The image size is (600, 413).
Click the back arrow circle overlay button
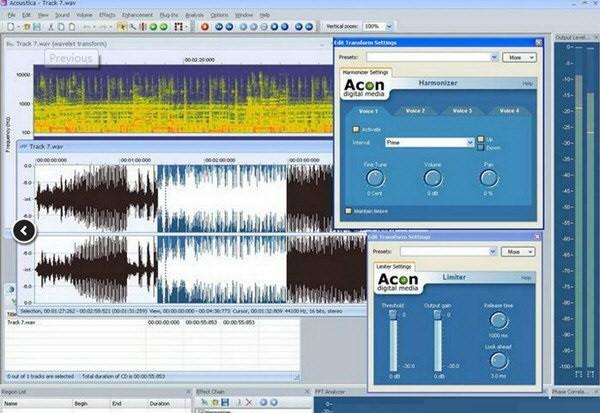(x=25, y=231)
